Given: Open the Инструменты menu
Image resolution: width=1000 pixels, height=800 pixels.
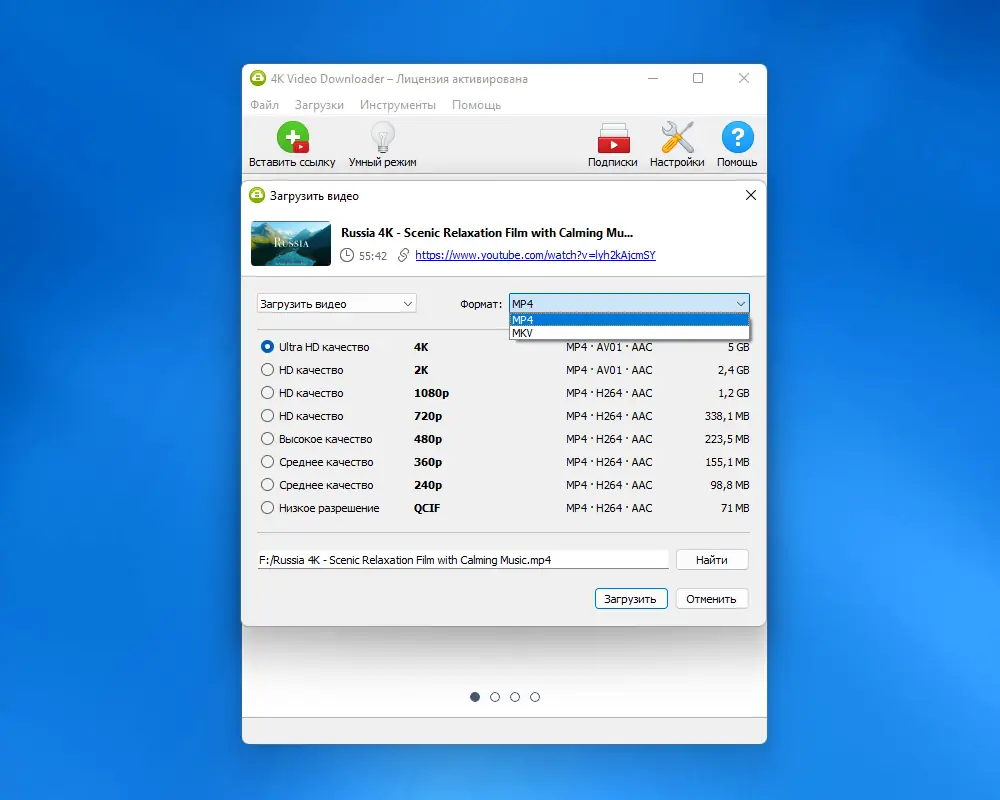Looking at the screenshot, I should (397, 105).
